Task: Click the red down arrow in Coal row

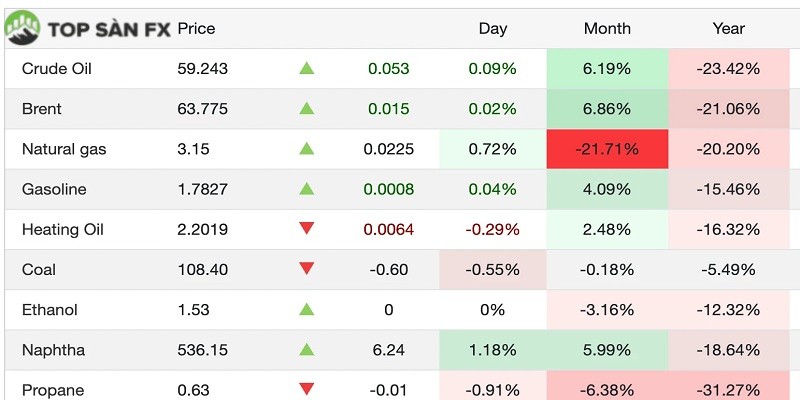Action: tap(307, 269)
